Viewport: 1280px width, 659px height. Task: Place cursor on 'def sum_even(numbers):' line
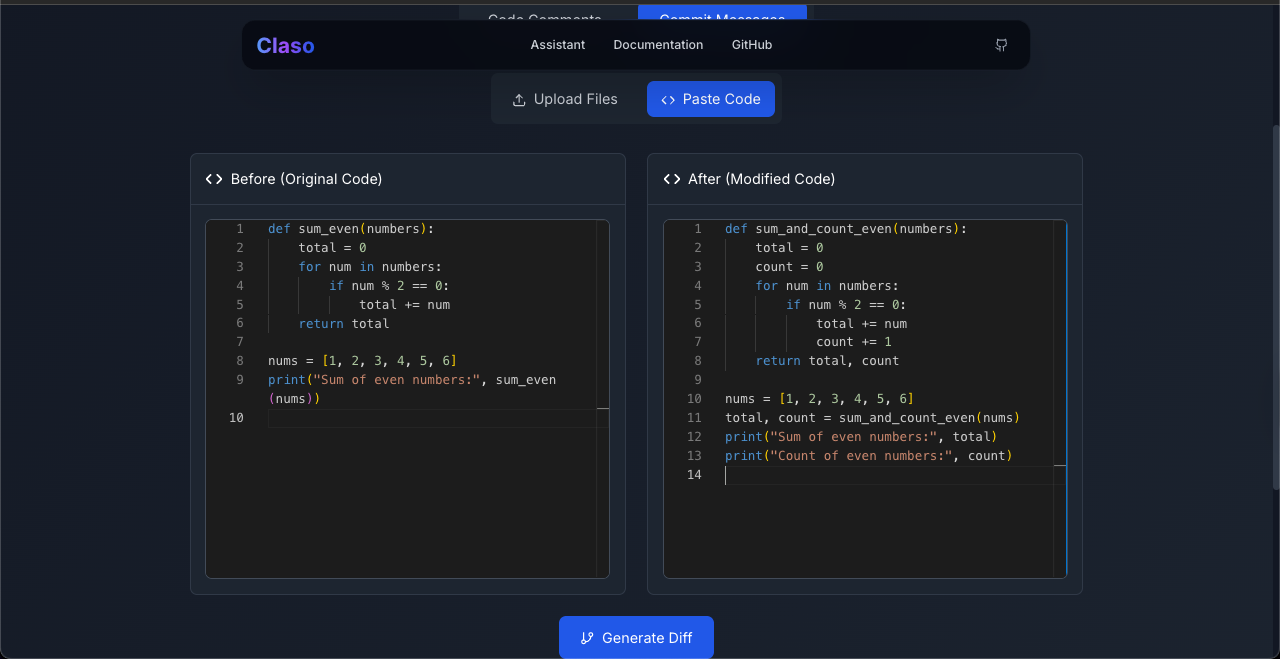tap(351, 229)
